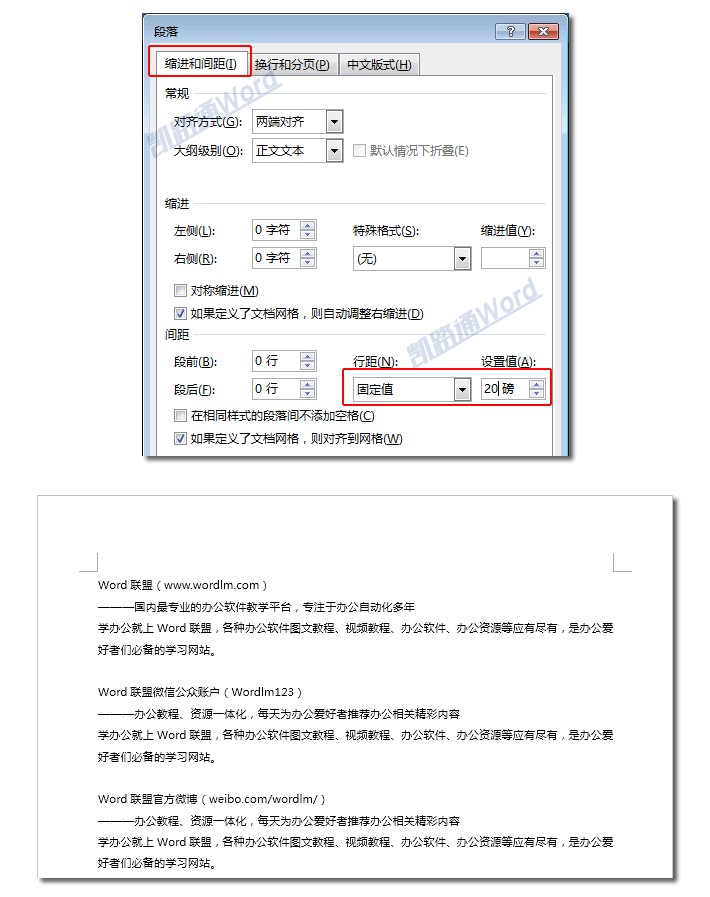Close the 段落 dialog

click(545, 31)
